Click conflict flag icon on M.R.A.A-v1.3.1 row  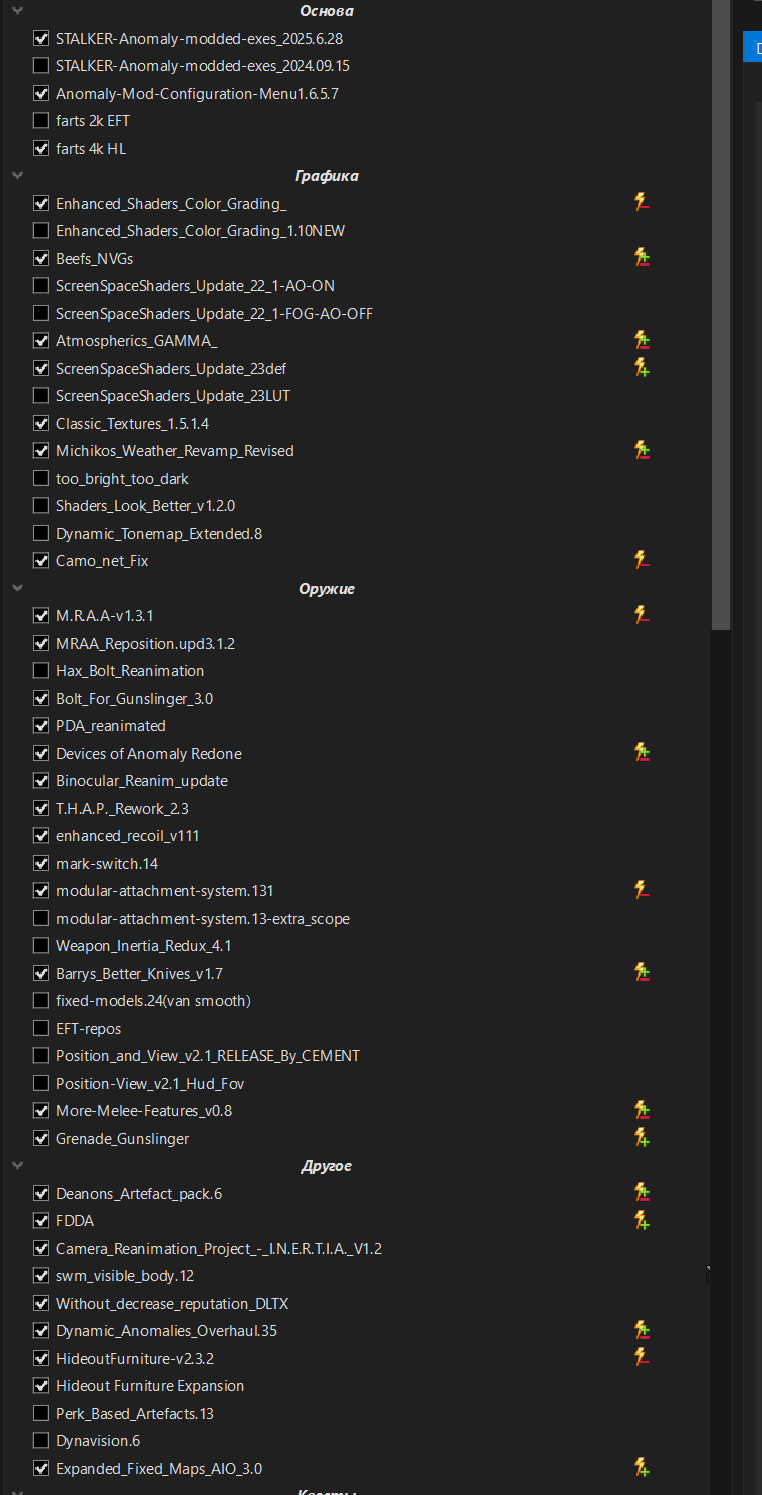642,616
